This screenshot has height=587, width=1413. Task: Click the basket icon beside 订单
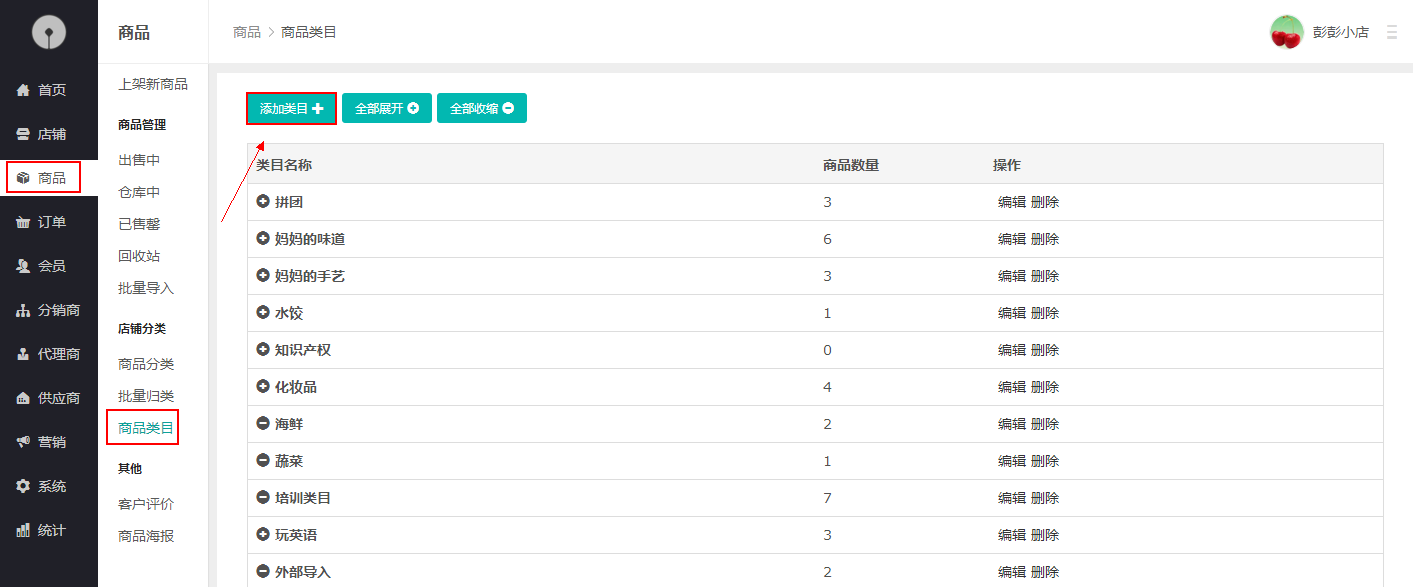click(x=23, y=222)
